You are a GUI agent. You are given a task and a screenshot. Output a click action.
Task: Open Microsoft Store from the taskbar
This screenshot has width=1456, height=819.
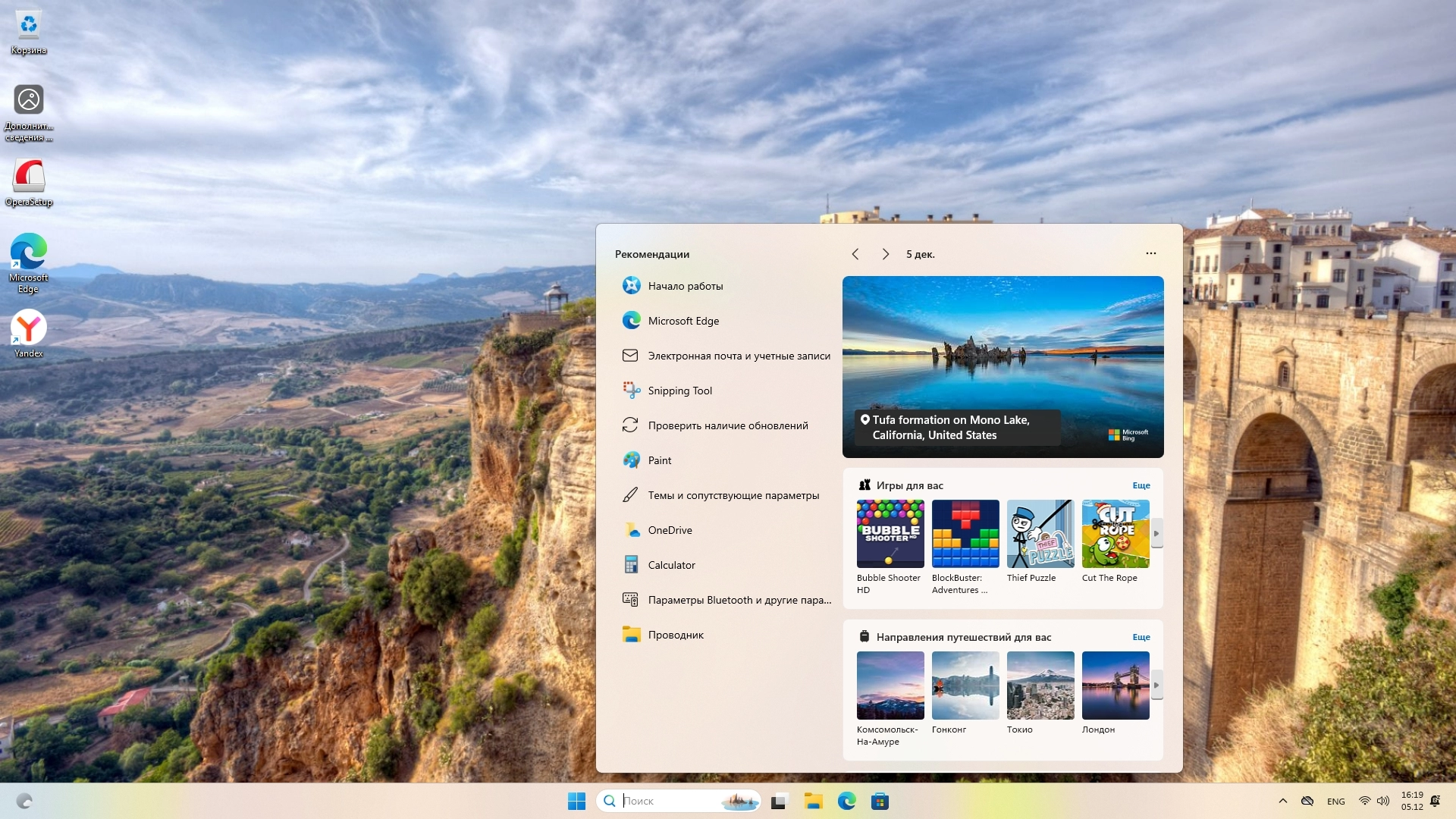click(880, 801)
